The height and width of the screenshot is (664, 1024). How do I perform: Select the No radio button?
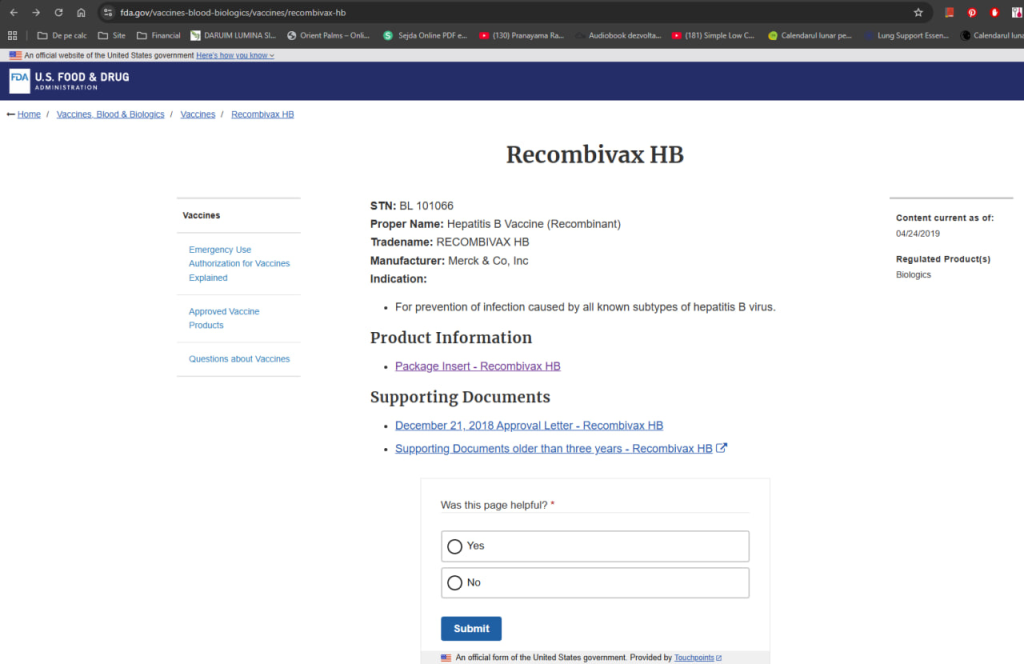(x=455, y=582)
